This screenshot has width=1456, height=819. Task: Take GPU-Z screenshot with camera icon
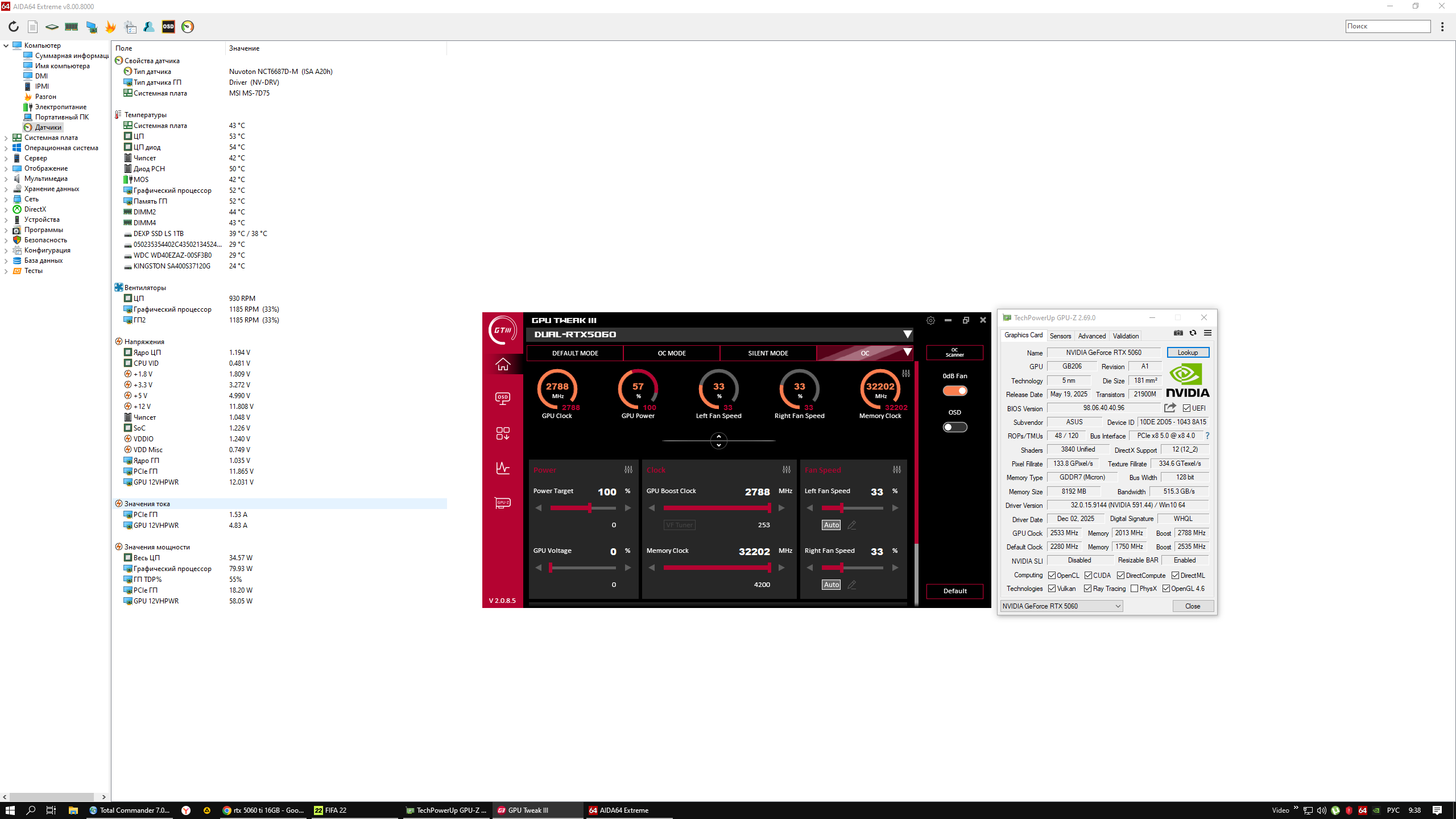[1178, 333]
